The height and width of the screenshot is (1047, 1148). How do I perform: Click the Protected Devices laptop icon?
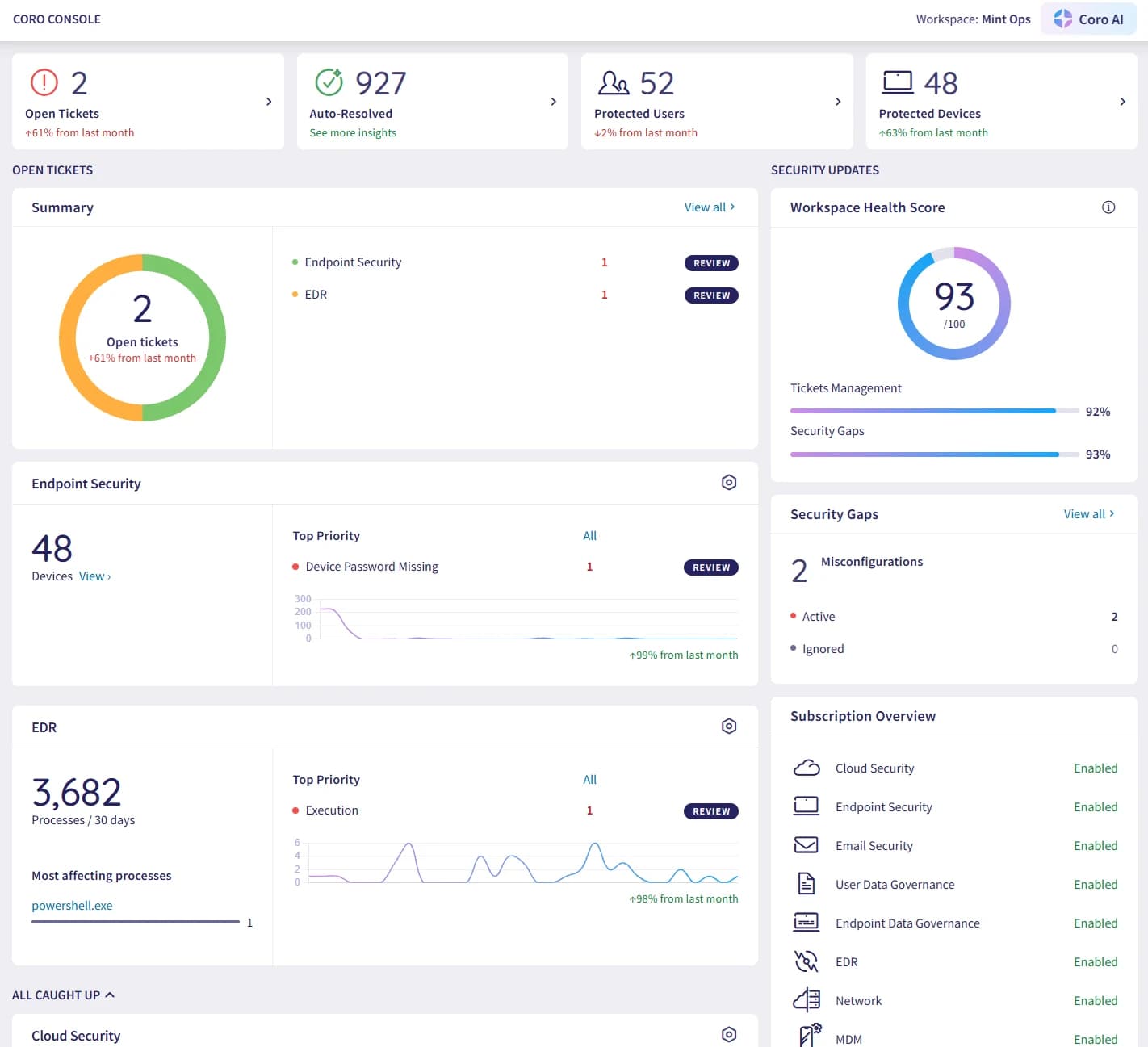click(x=898, y=82)
